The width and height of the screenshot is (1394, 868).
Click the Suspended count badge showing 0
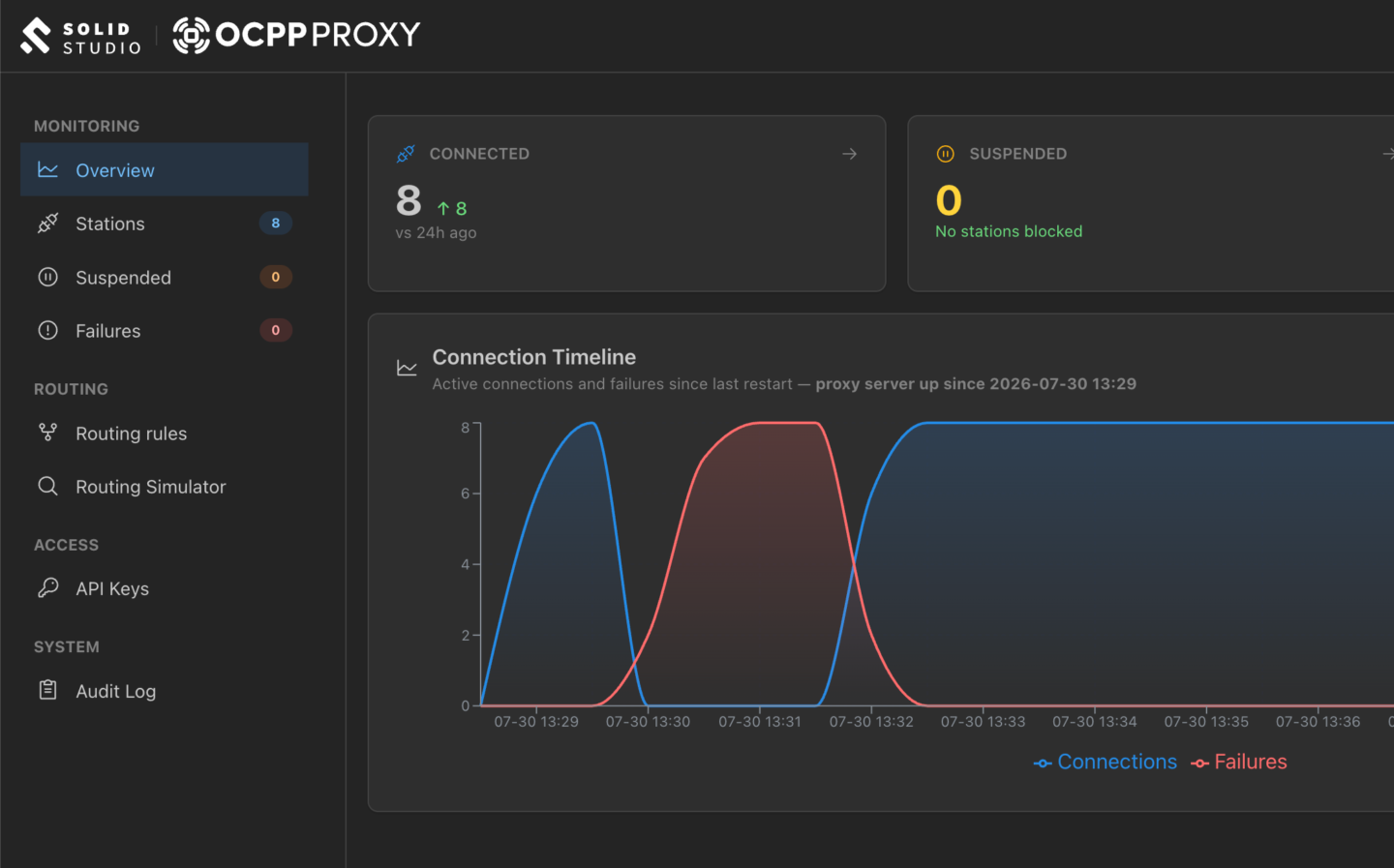[x=276, y=277]
